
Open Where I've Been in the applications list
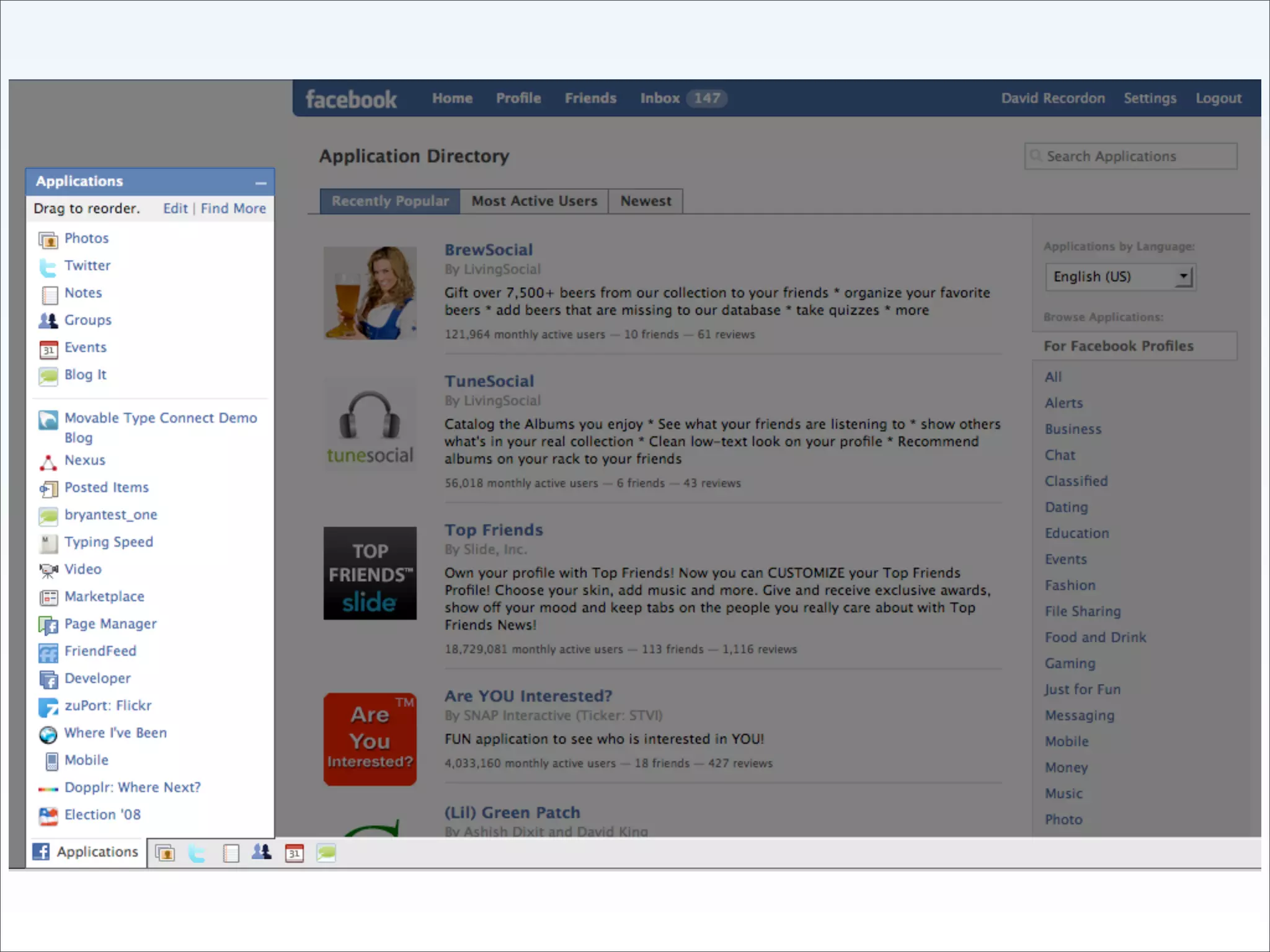pos(115,733)
